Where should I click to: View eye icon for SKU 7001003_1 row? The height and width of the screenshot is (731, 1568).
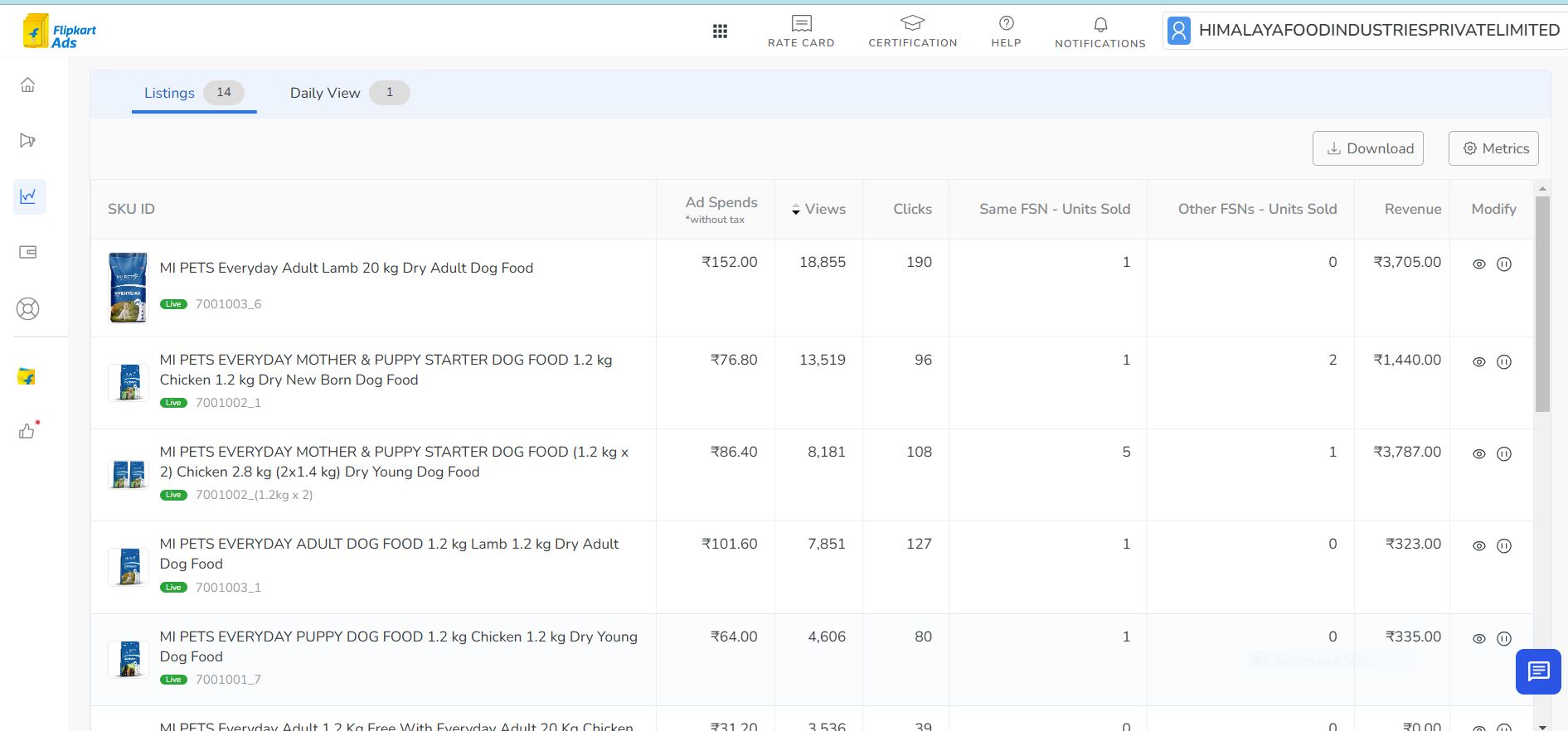1478,546
